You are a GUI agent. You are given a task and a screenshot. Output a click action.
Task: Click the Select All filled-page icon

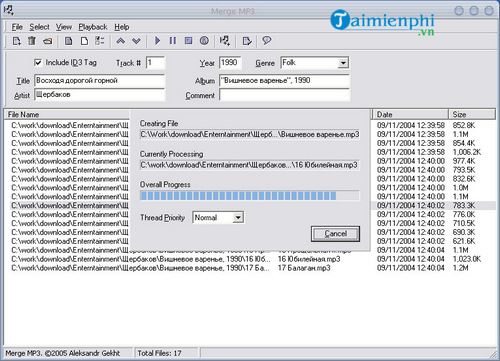pos(68,41)
